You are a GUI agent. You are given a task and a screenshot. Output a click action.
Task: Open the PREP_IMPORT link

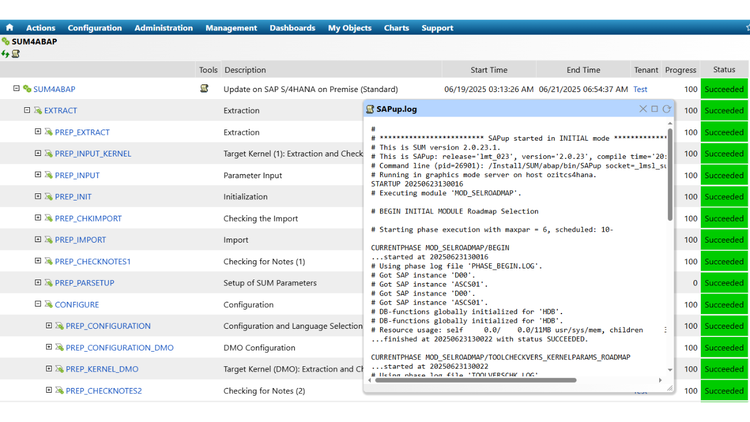pos(80,240)
